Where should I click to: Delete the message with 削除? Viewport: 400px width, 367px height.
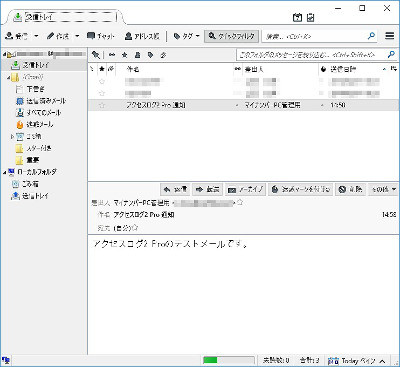click(350, 190)
